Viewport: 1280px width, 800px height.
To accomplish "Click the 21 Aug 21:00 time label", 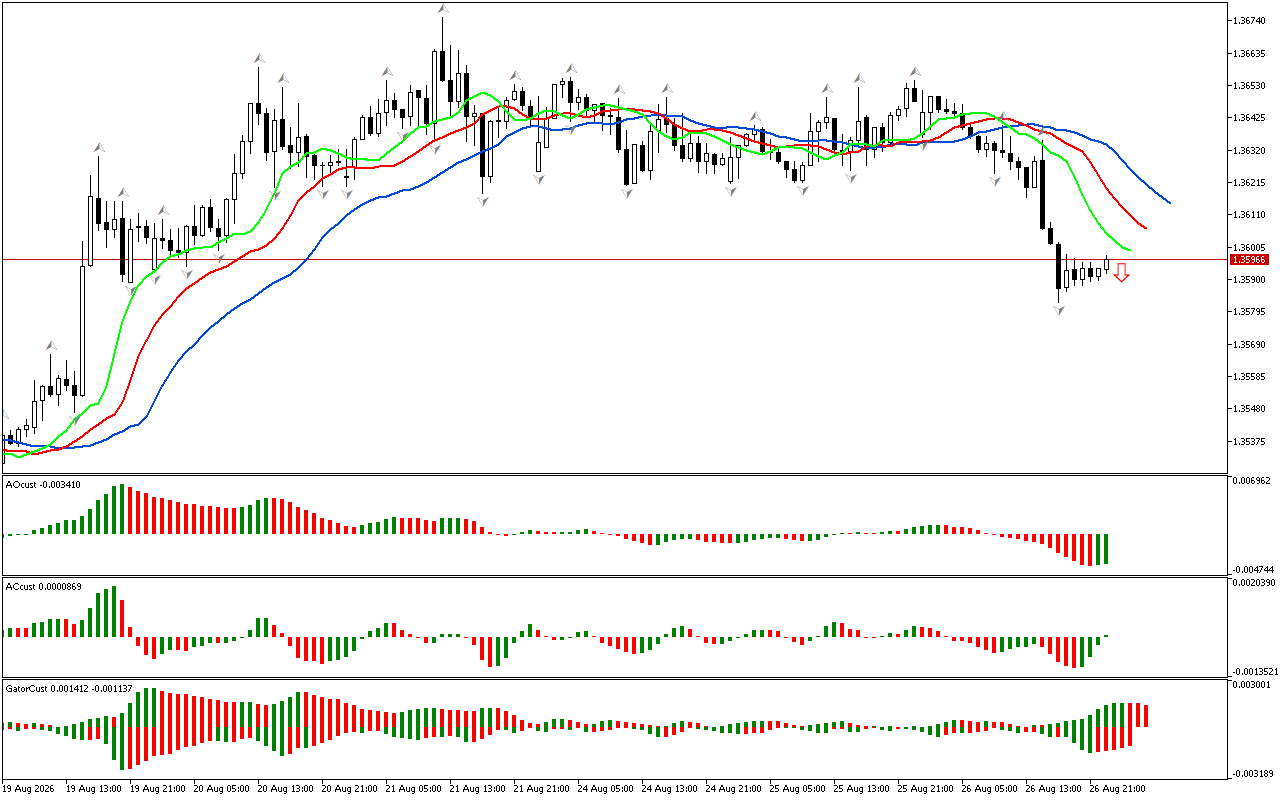I will coord(542,789).
